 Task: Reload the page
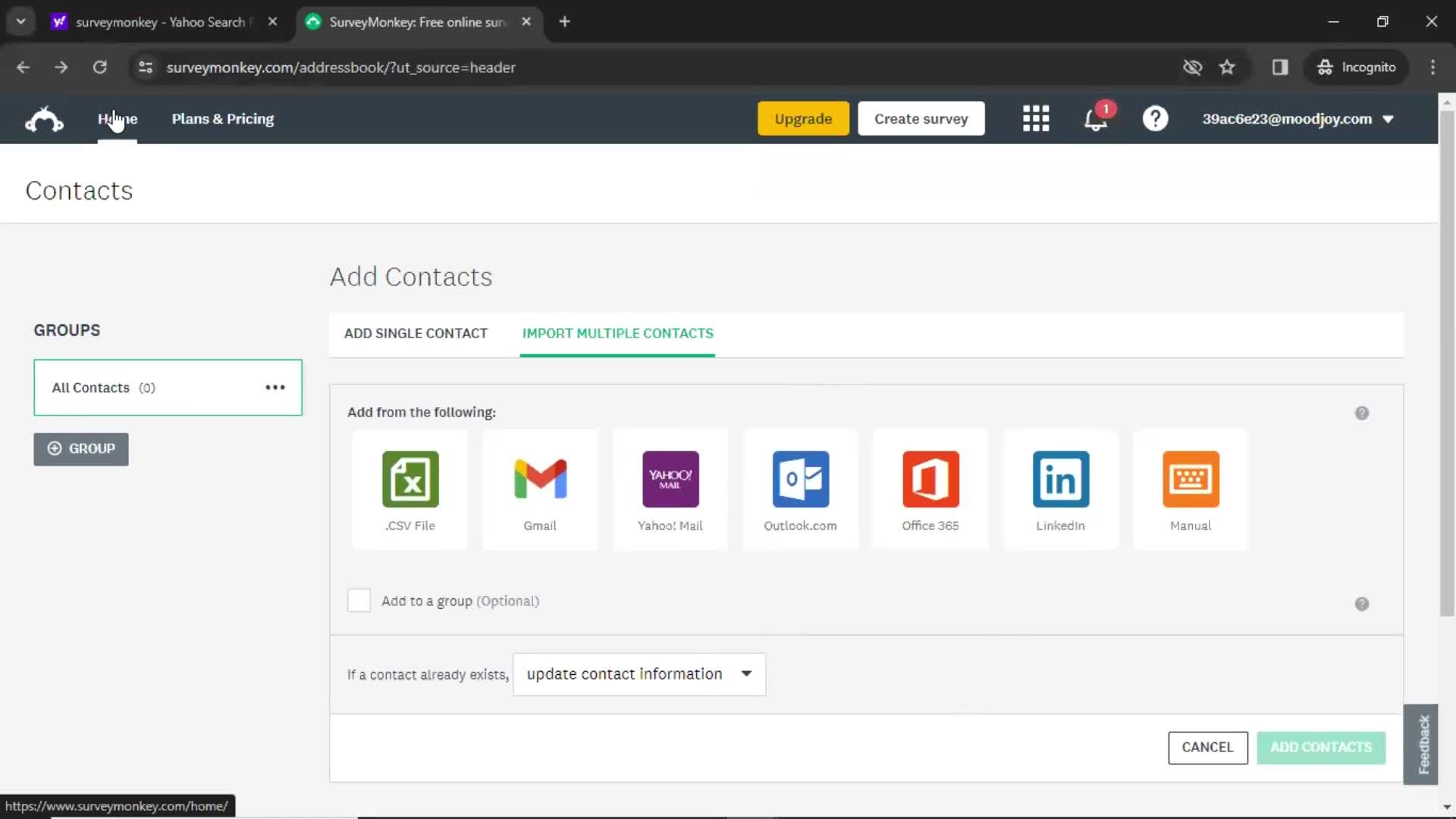tap(99, 67)
